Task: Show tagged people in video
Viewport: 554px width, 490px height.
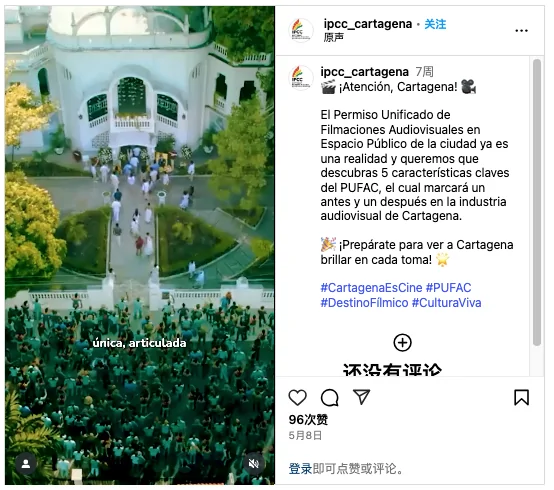Action: [x=26, y=464]
